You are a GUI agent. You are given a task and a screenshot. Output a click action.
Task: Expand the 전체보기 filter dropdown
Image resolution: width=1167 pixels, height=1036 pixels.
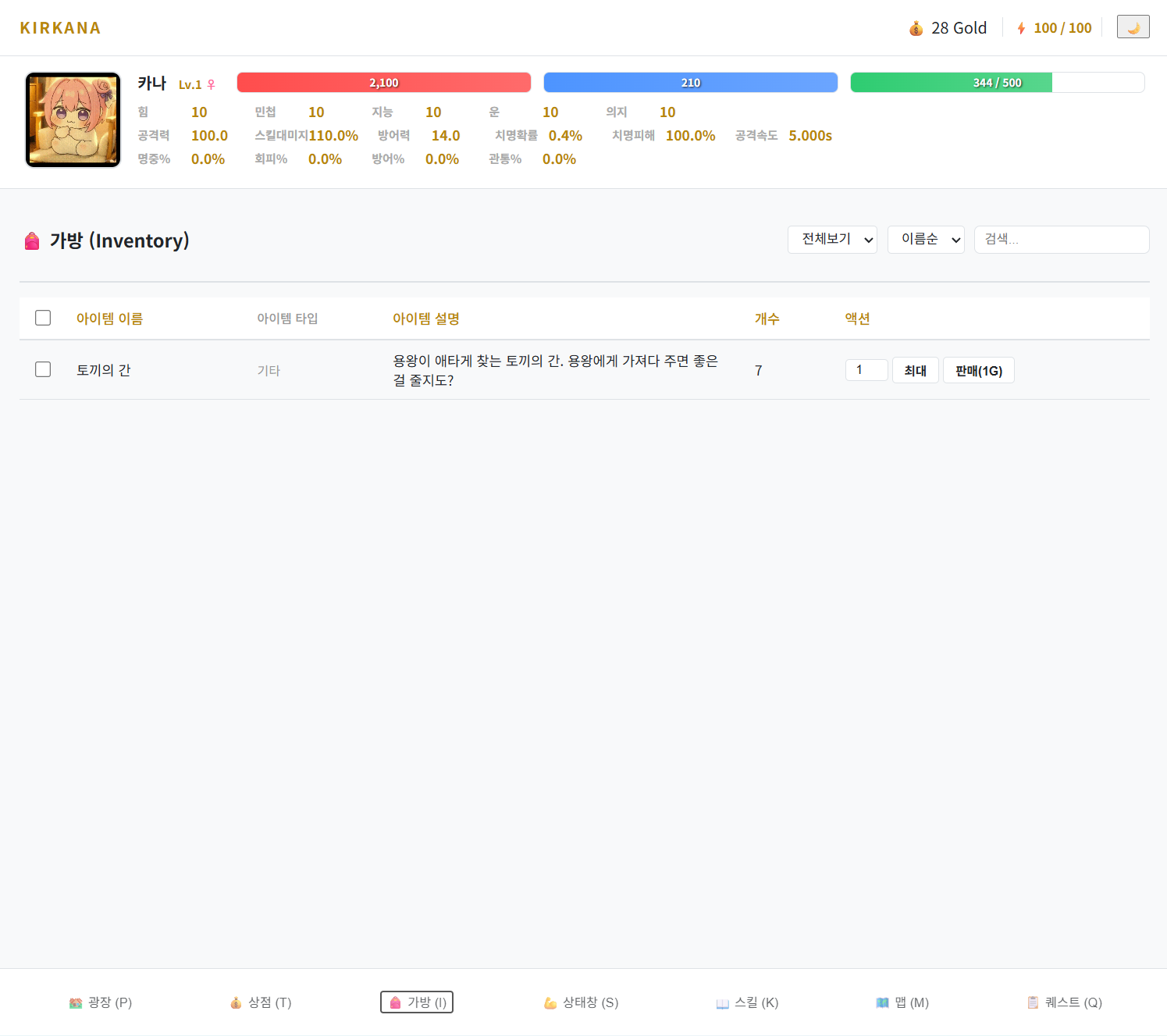832,240
